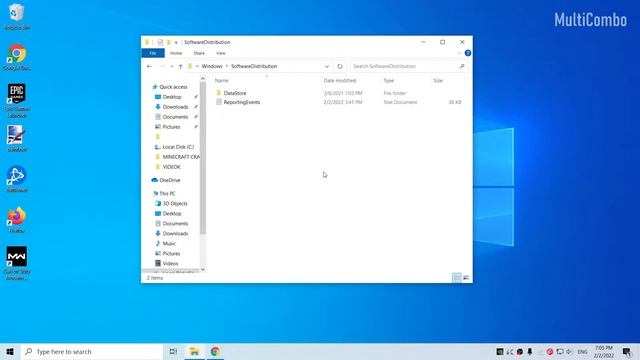Open the File menu tab
The image size is (640, 360).
point(153,53)
